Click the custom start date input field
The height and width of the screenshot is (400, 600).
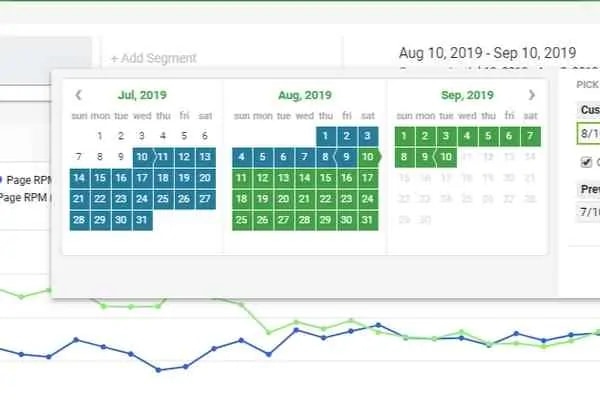(x=589, y=134)
